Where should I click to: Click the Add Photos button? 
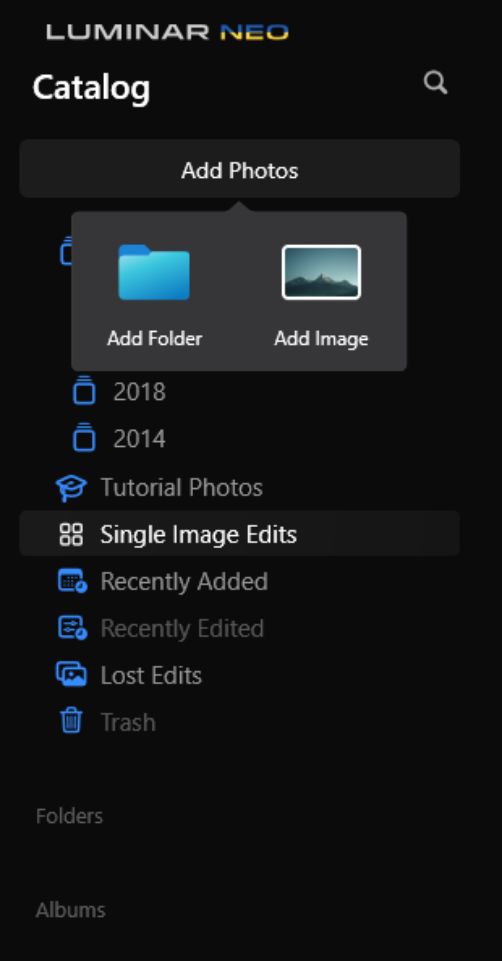point(240,169)
